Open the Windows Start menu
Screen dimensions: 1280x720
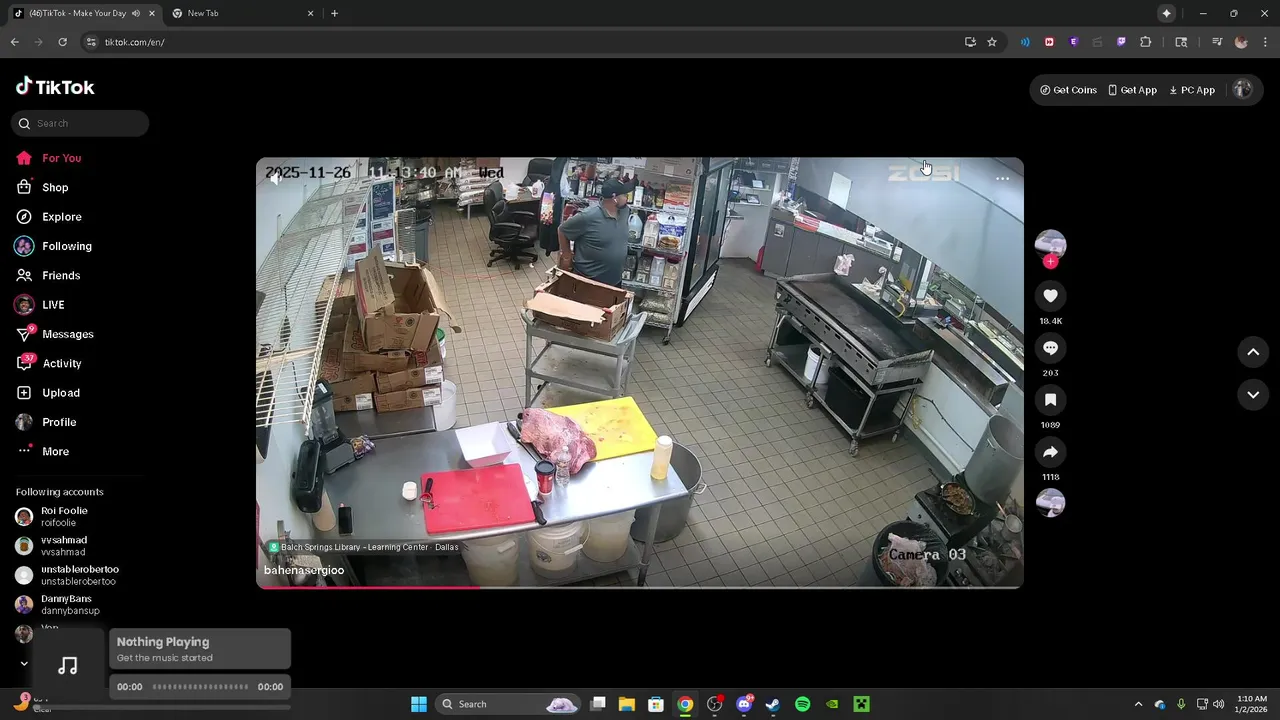(x=419, y=704)
